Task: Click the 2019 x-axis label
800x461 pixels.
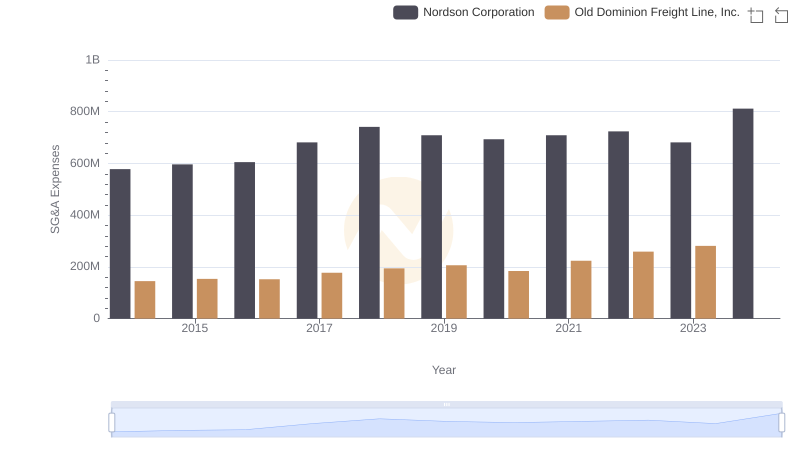Action: (x=443, y=328)
